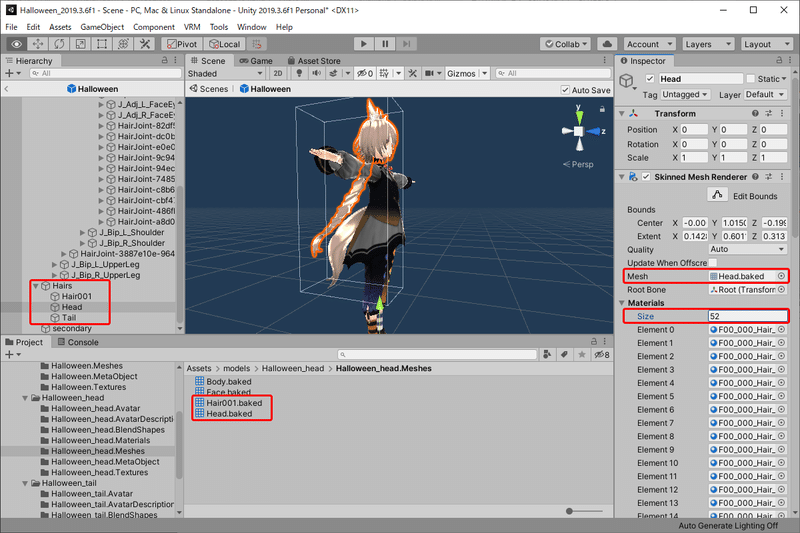Image resolution: width=800 pixels, height=533 pixels.
Task: Open object picker for Mesh field
Action: coord(781,276)
